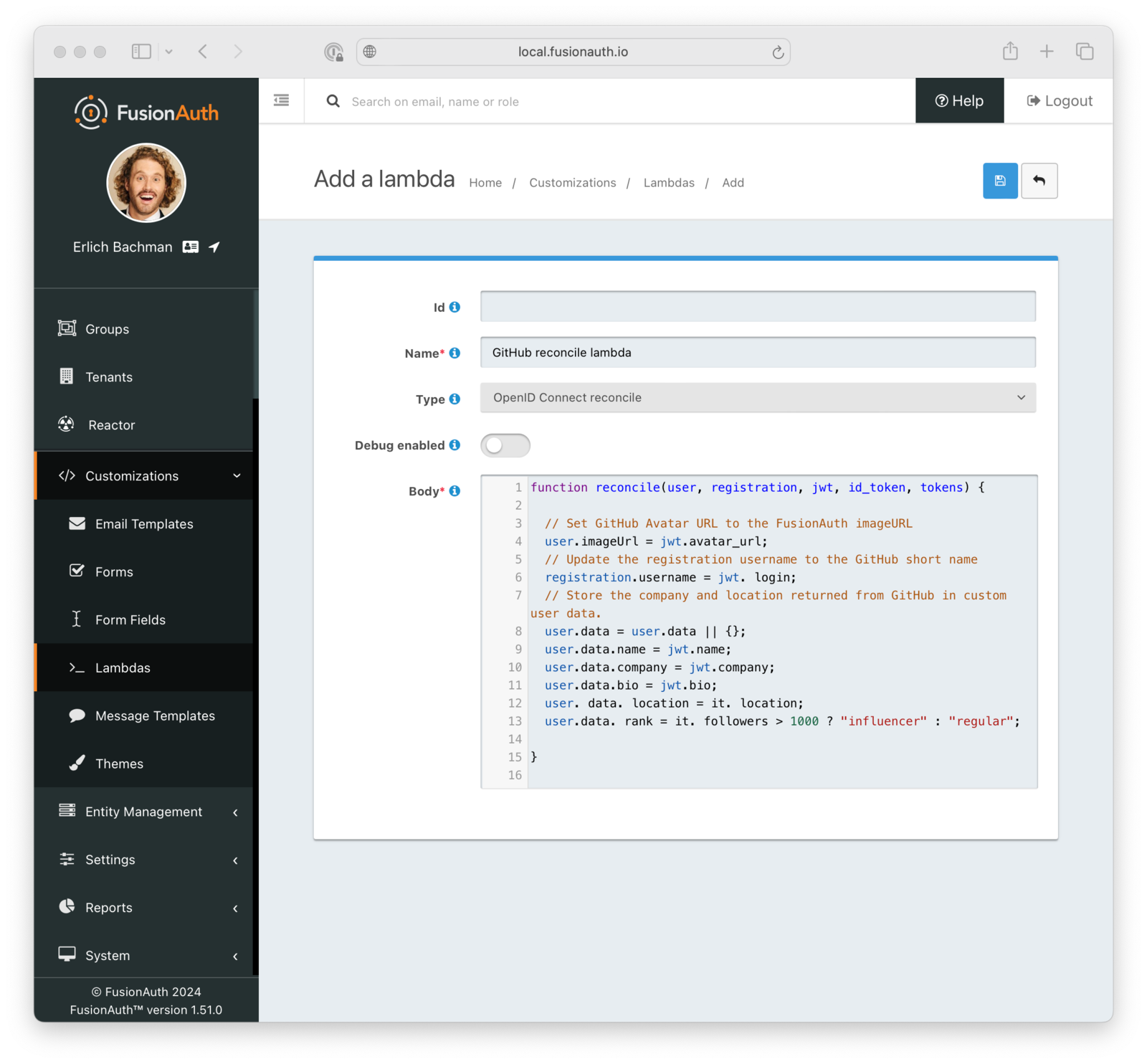Click the Settings sliders icon
The height and width of the screenshot is (1064, 1147).
pyautogui.click(x=67, y=859)
